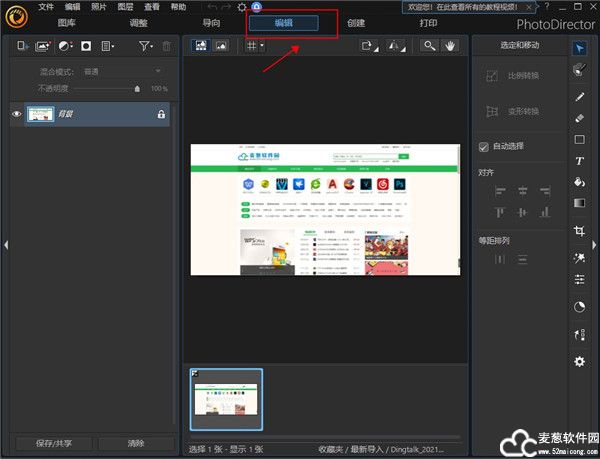Select the Gradient tool
Image resolution: width=600 pixels, height=459 pixels.
click(x=579, y=203)
